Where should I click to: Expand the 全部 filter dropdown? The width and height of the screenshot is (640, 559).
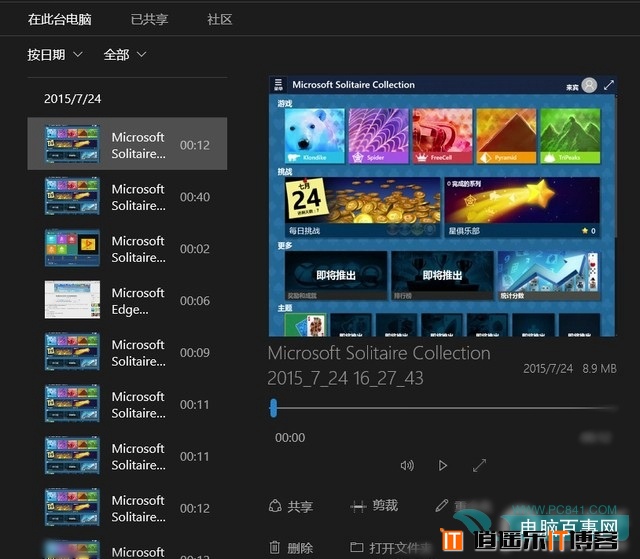coord(124,54)
